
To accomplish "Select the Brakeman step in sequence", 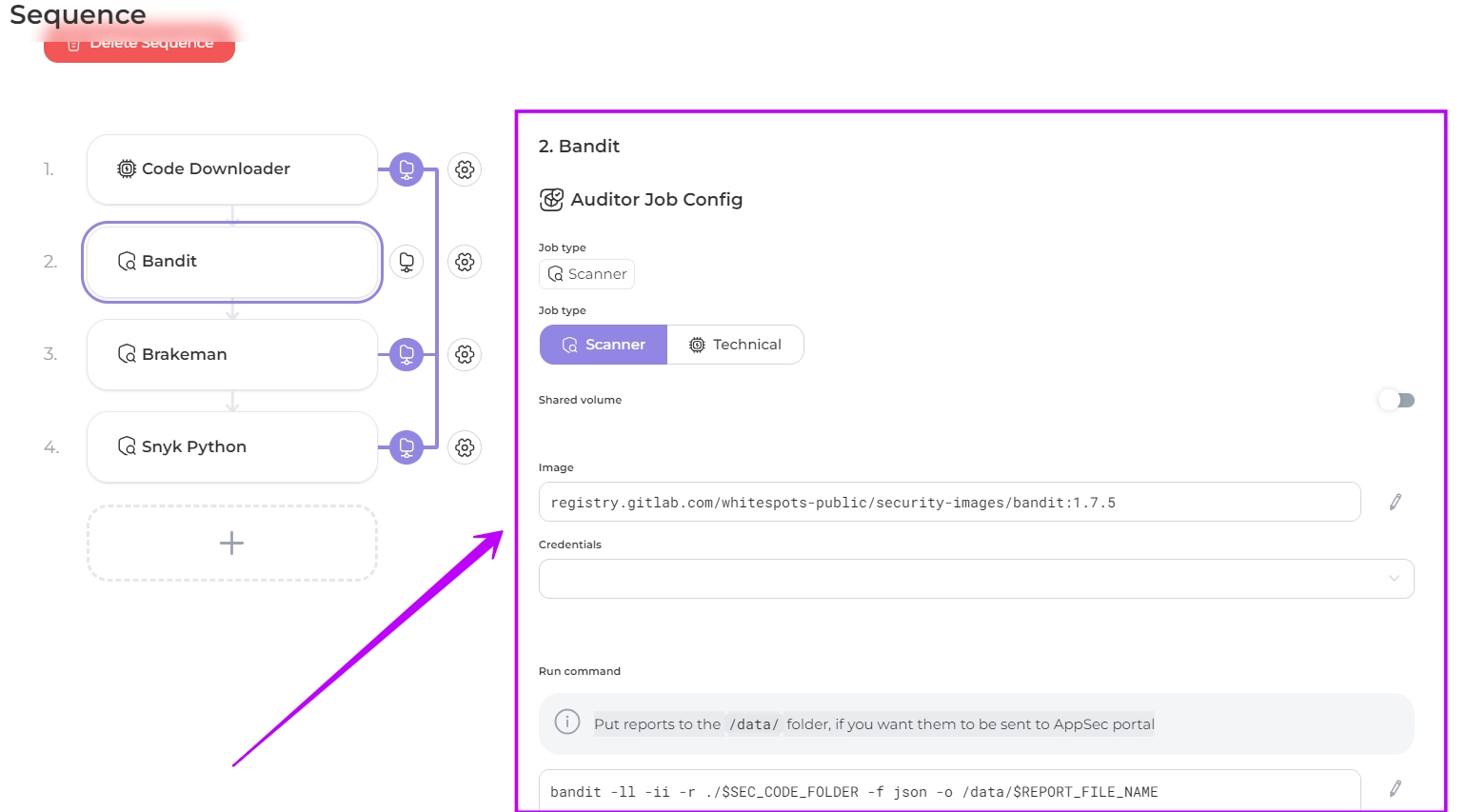I will tap(232, 354).
